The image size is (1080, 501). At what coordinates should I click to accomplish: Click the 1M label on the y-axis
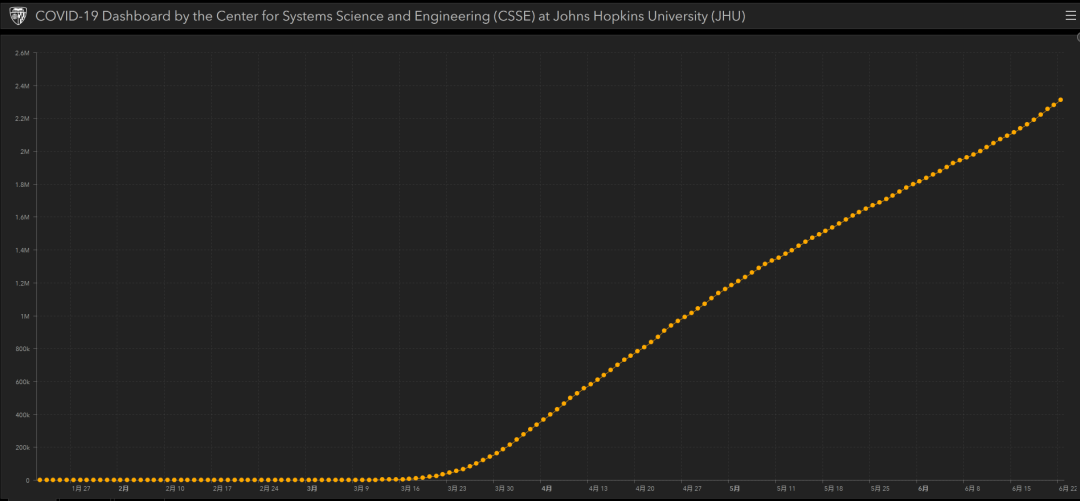[x=24, y=316]
